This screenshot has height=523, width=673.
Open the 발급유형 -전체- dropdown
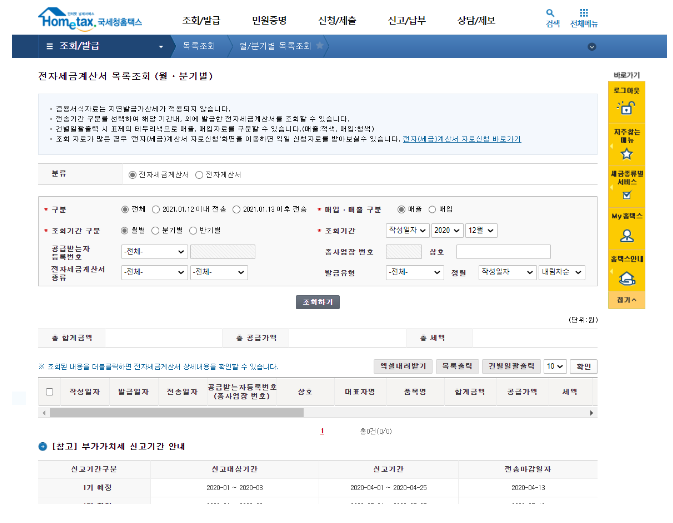[x=415, y=272]
